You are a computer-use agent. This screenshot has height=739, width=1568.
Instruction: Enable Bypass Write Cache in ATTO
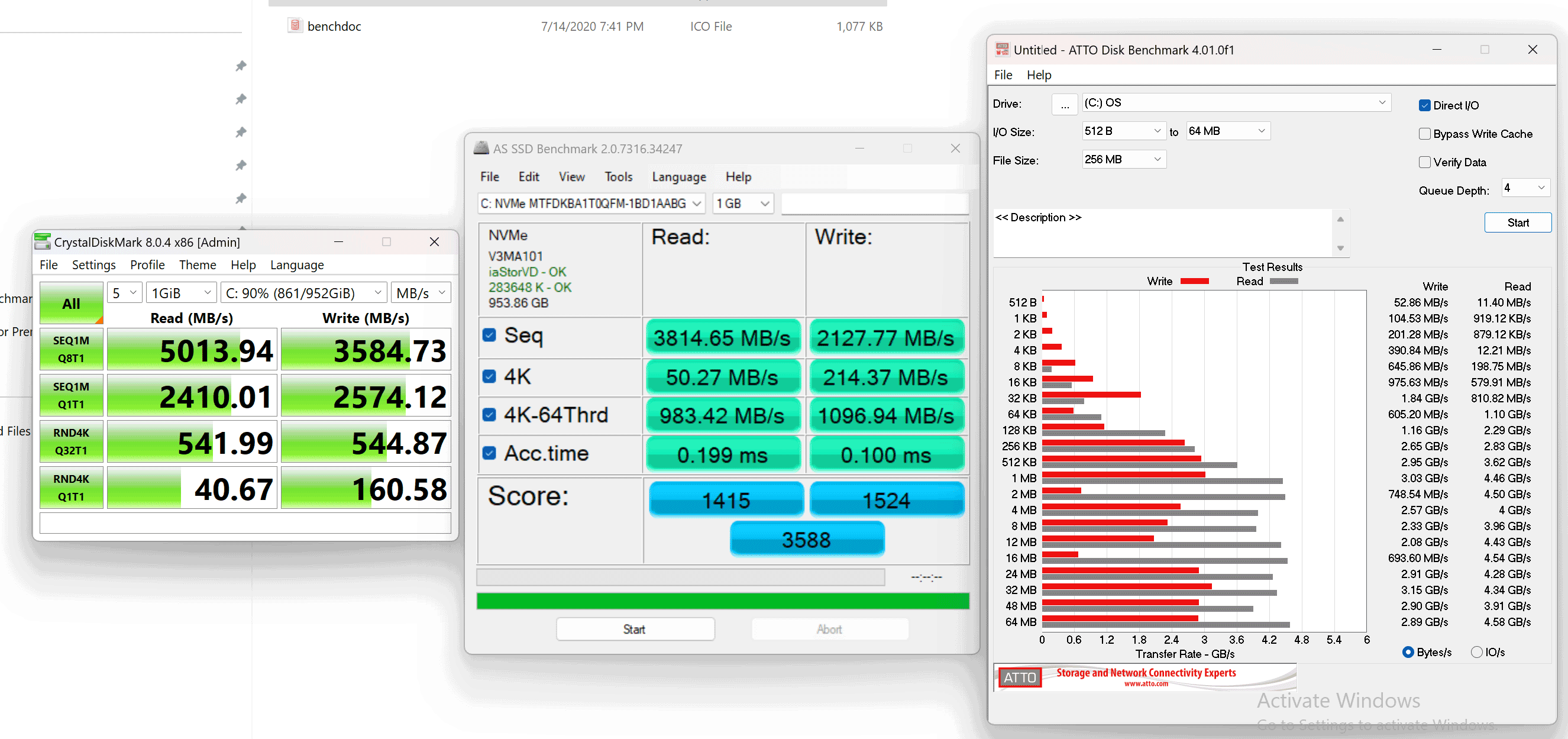tap(1424, 134)
